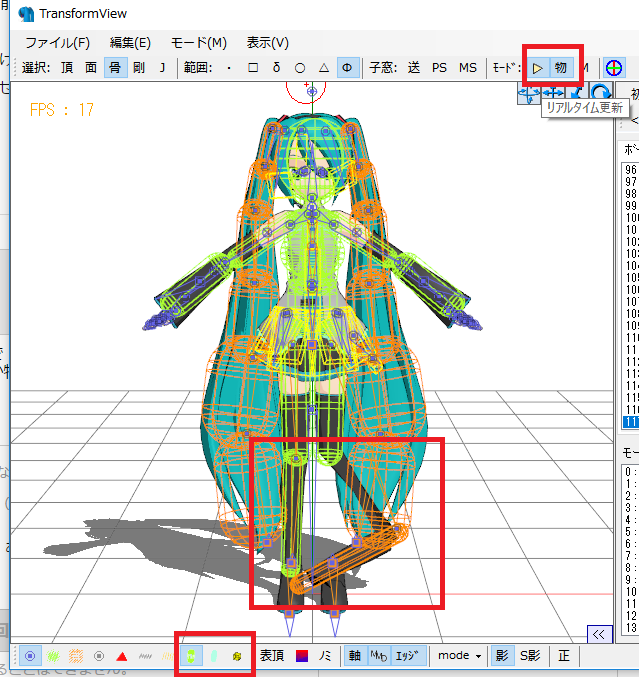Click the gray circle vertex display icon
The width and height of the screenshot is (639, 677).
[99, 656]
